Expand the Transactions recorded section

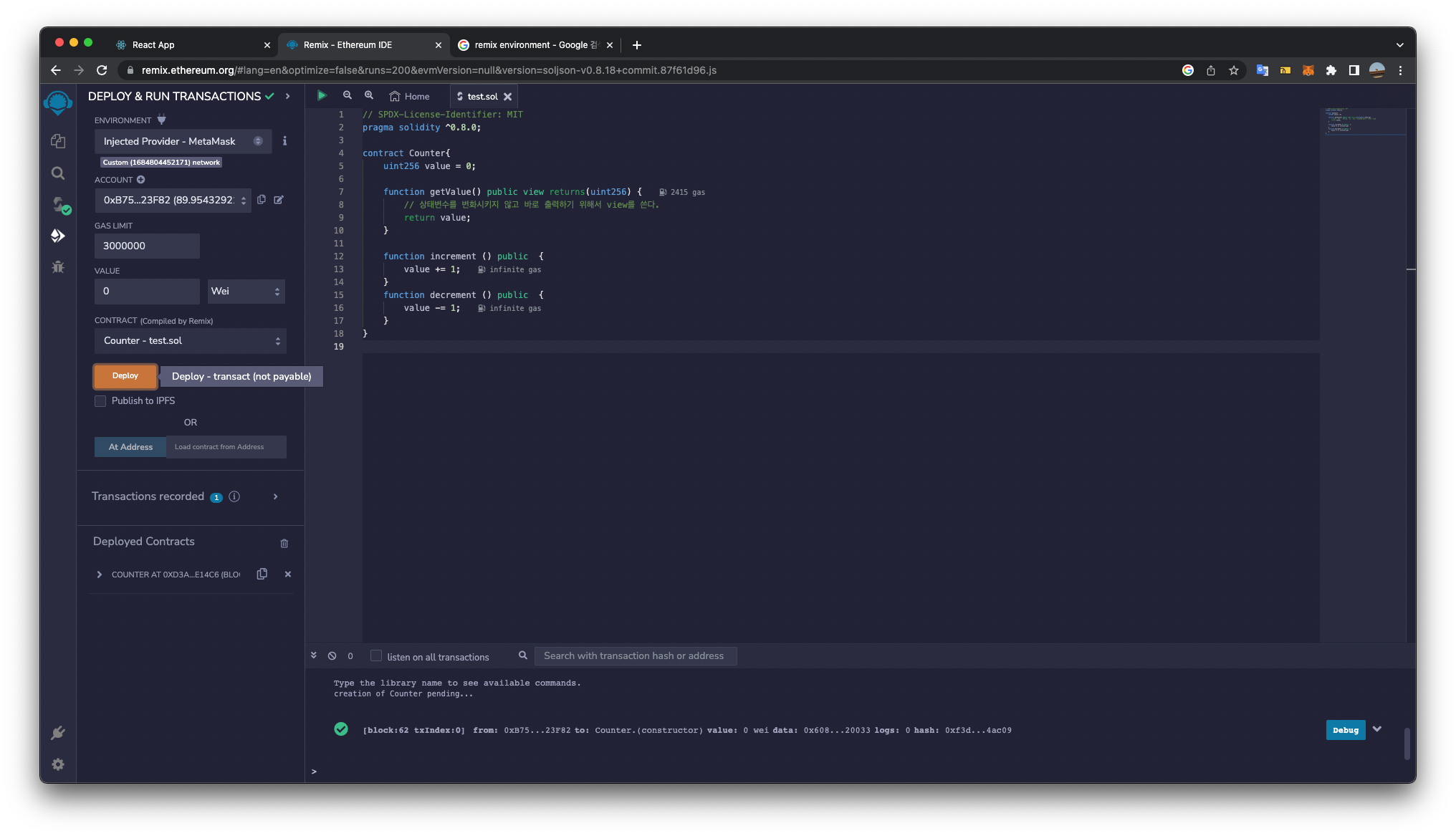point(275,496)
